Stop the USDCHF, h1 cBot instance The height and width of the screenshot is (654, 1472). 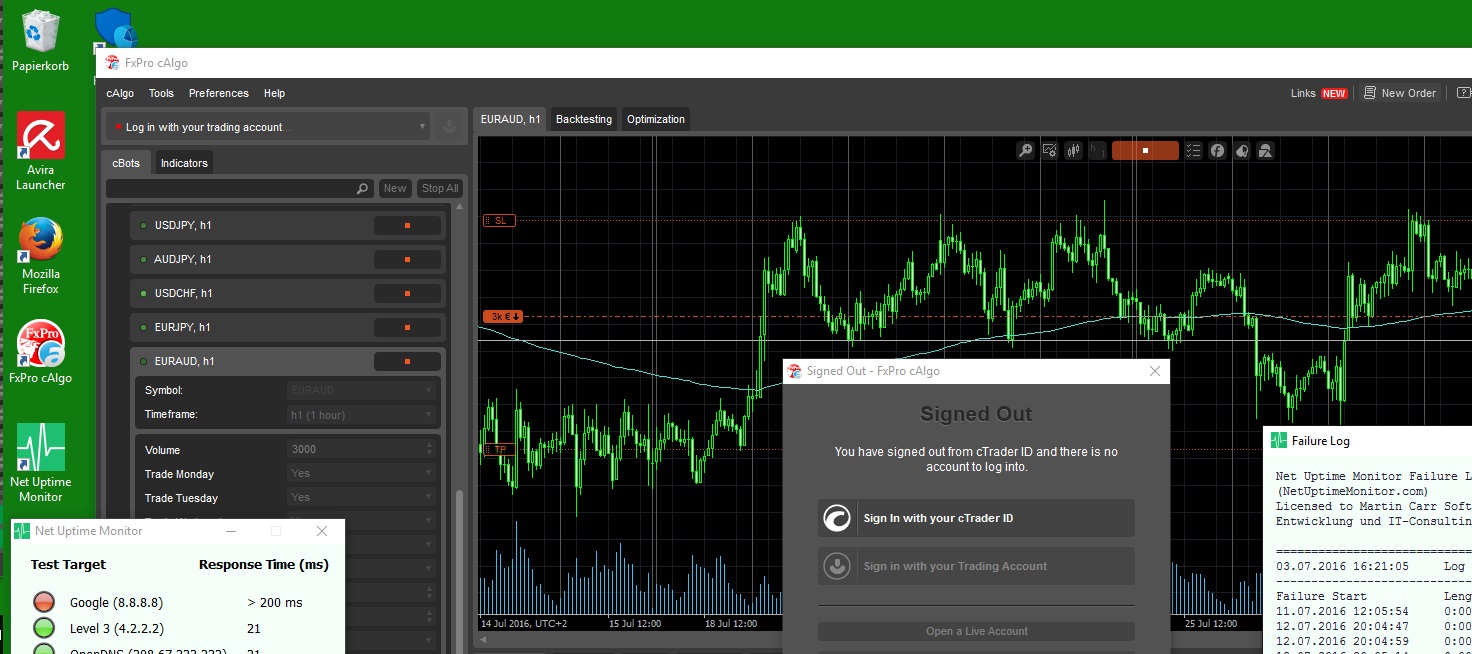407,294
